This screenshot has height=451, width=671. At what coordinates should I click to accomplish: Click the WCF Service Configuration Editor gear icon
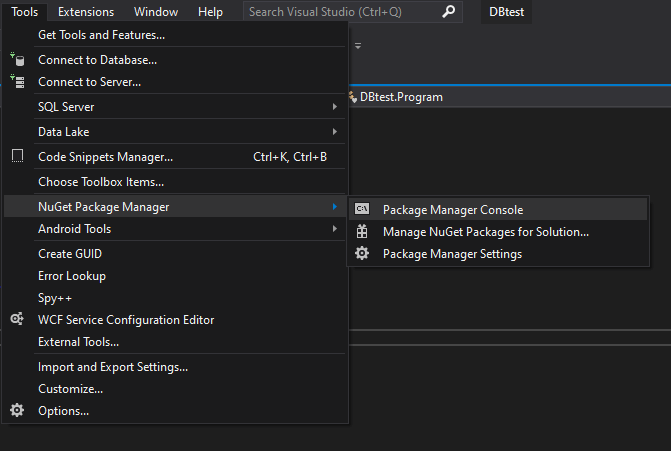pos(17,319)
